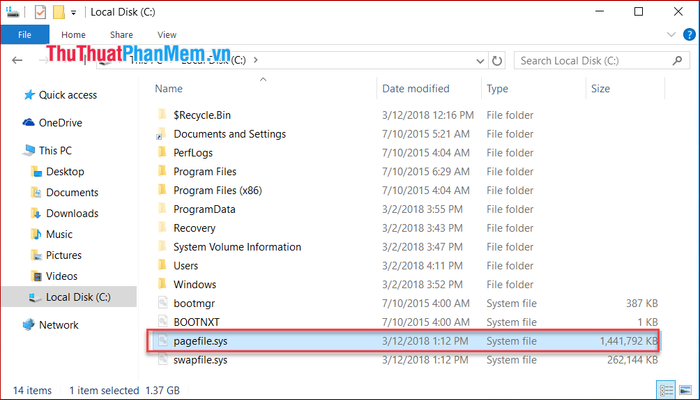Open the File ribbon tab
The width and height of the screenshot is (700, 400).
coord(25,34)
